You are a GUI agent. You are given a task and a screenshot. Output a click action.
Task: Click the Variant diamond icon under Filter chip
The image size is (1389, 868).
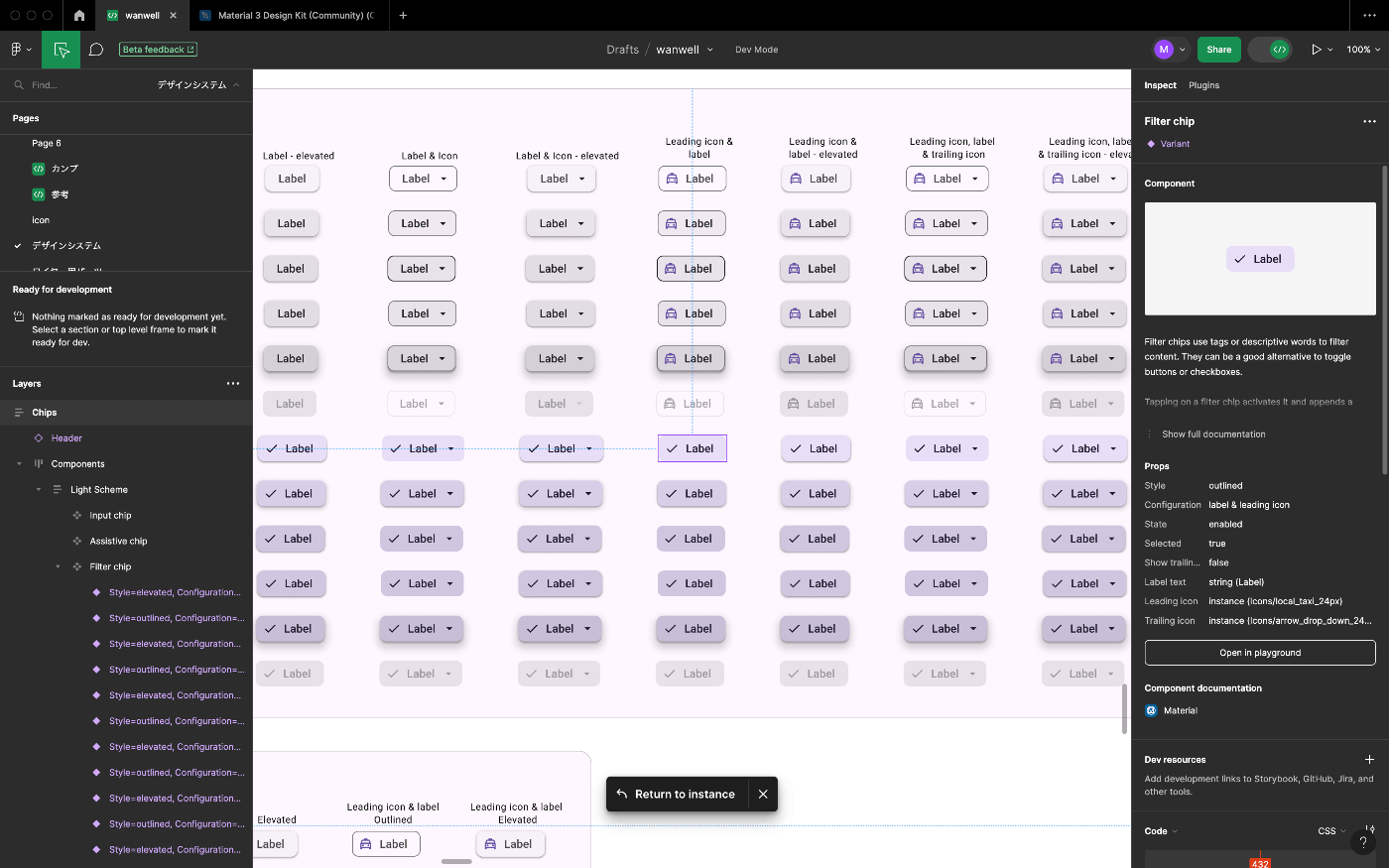[x=1151, y=144]
